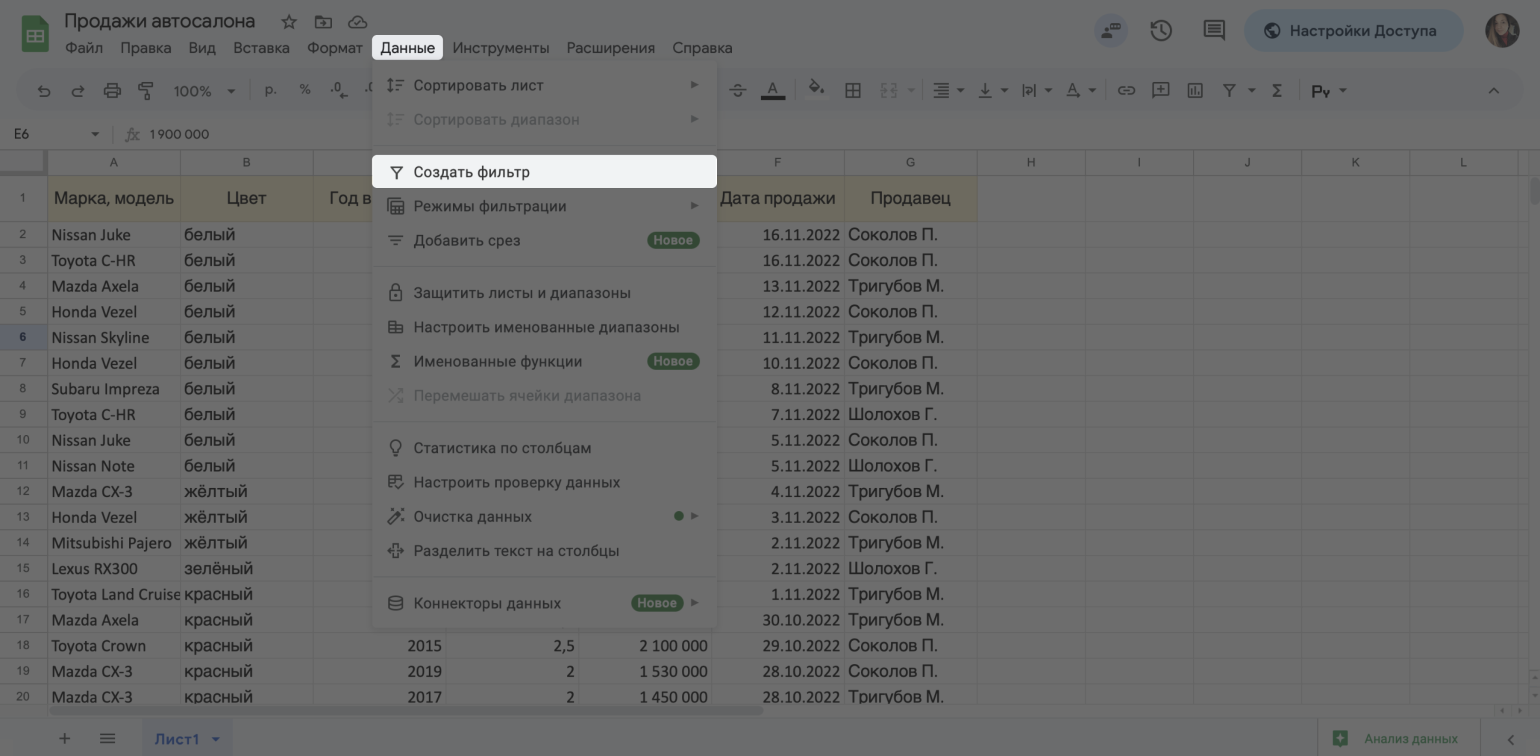Expand Режимы фильтрации submenu
Viewport: 1540px width, 756px height.
coord(544,206)
